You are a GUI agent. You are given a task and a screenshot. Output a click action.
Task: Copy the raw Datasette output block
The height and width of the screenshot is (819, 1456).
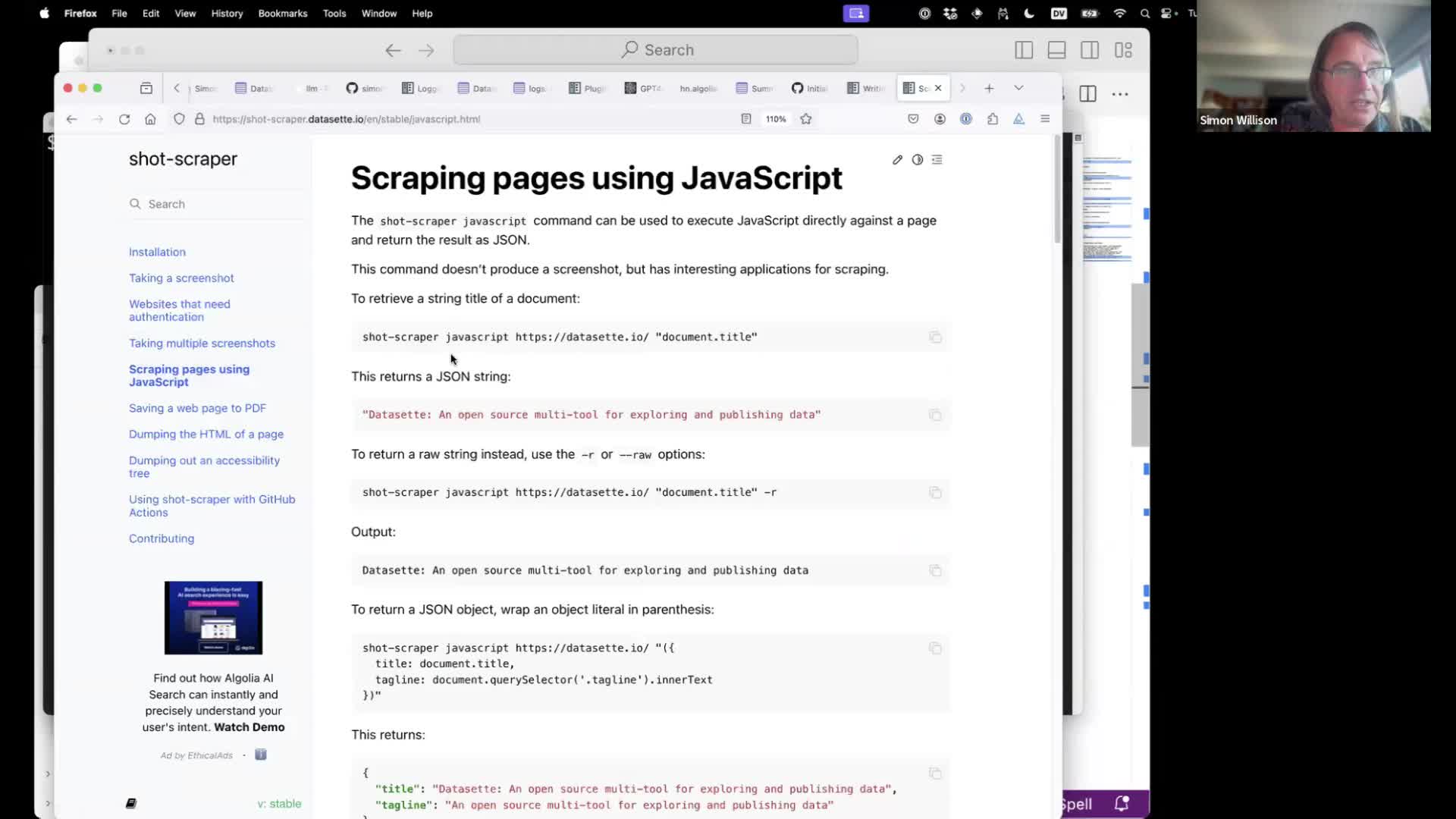tap(935, 570)
